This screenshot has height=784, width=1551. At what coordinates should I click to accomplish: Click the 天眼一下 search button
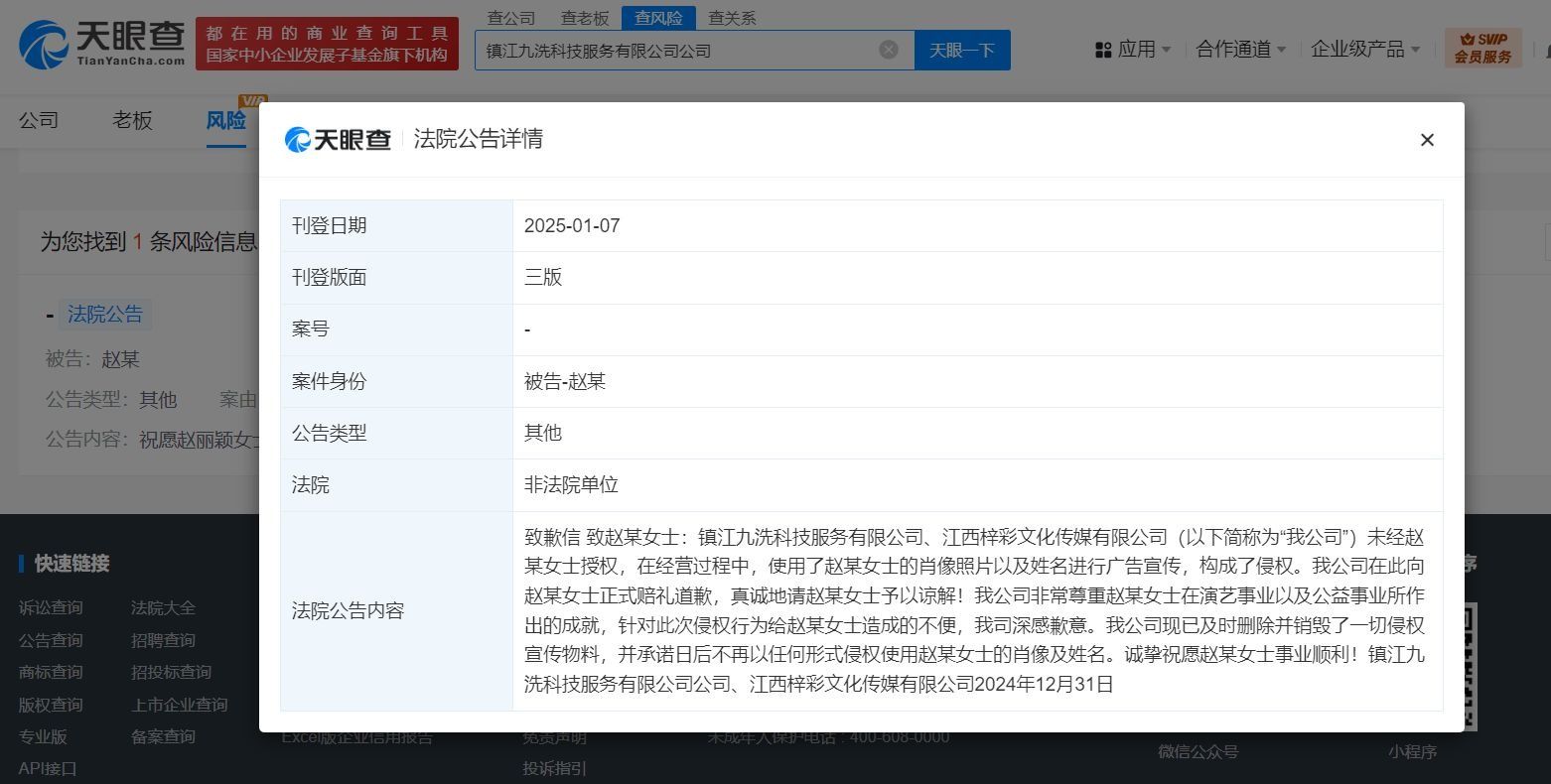[x=962, y=50]
